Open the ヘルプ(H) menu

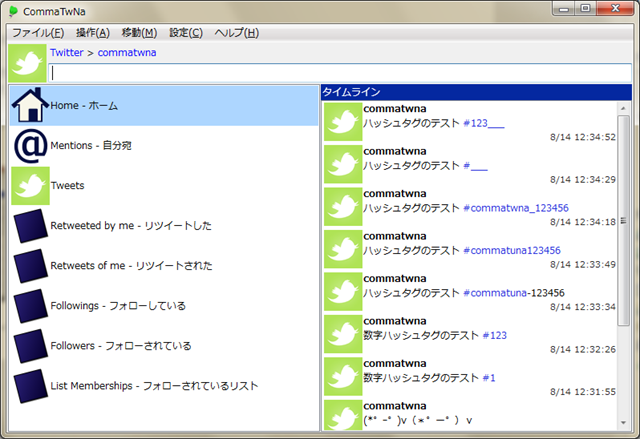[237, 33]
